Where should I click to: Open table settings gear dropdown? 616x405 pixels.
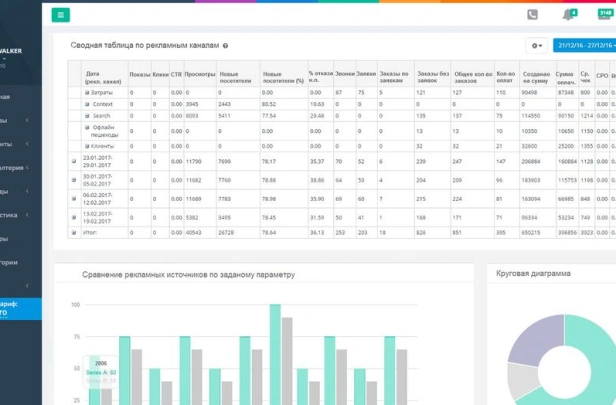click(x=538, y=46)
